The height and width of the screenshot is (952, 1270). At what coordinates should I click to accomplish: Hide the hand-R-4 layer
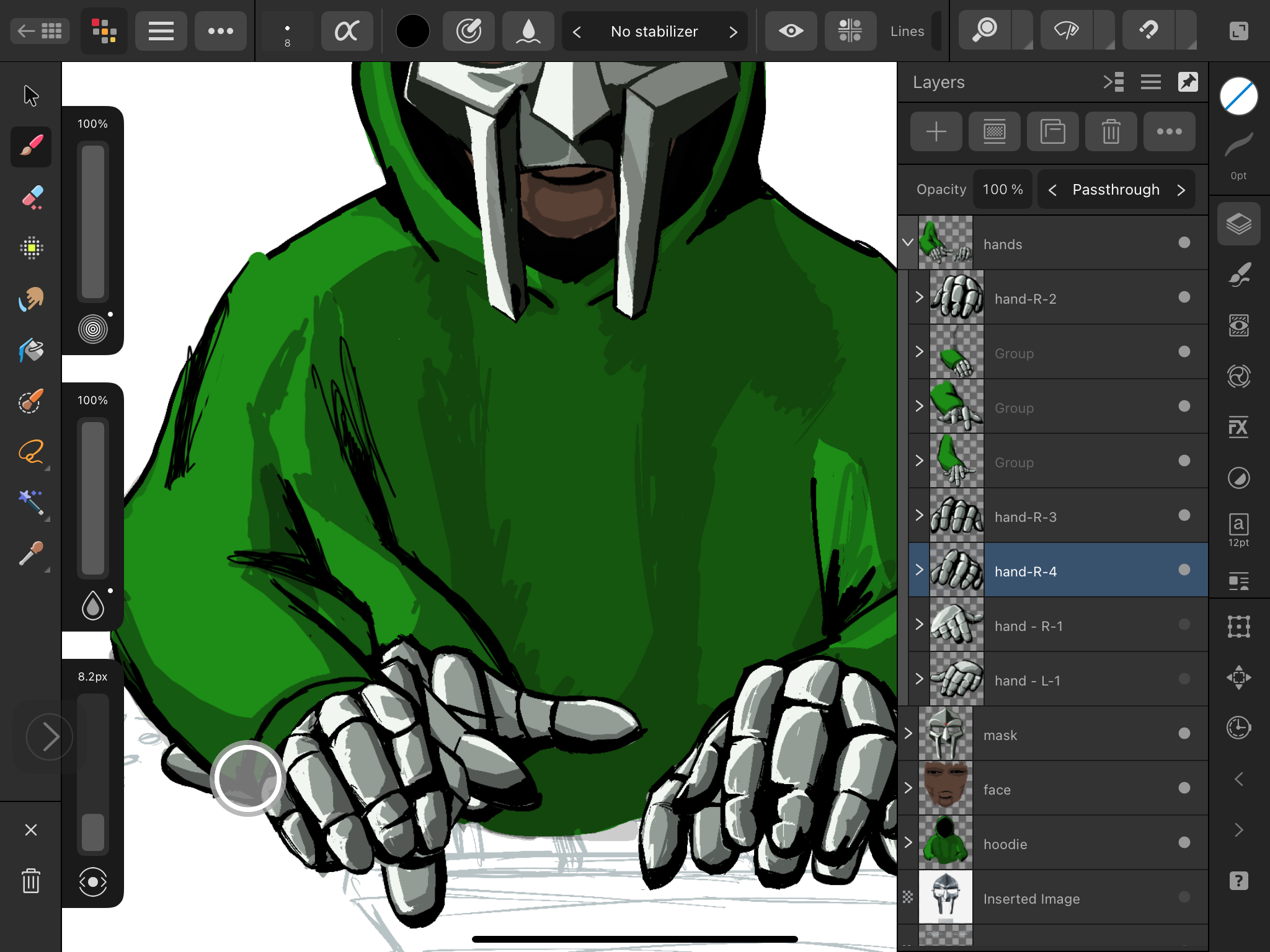click(1184, 570)
